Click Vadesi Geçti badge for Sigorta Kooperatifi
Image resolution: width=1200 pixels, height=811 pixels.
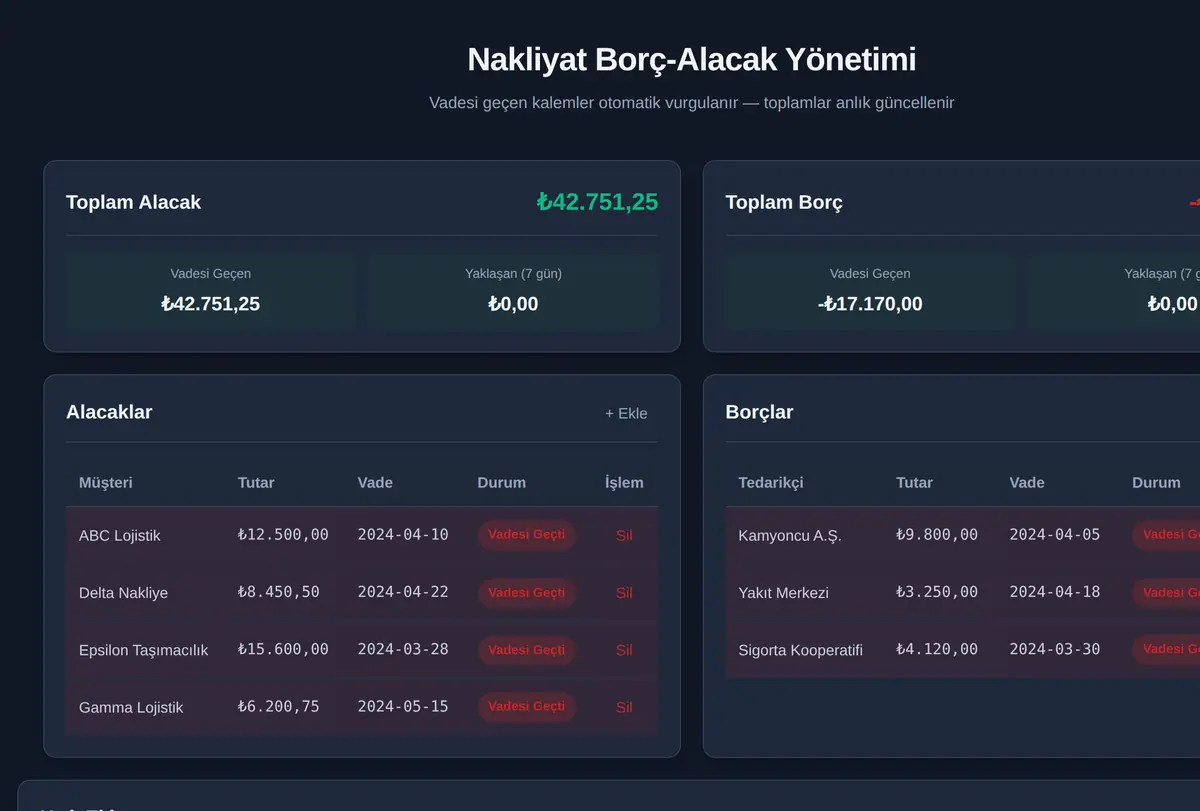point(1166,649)
